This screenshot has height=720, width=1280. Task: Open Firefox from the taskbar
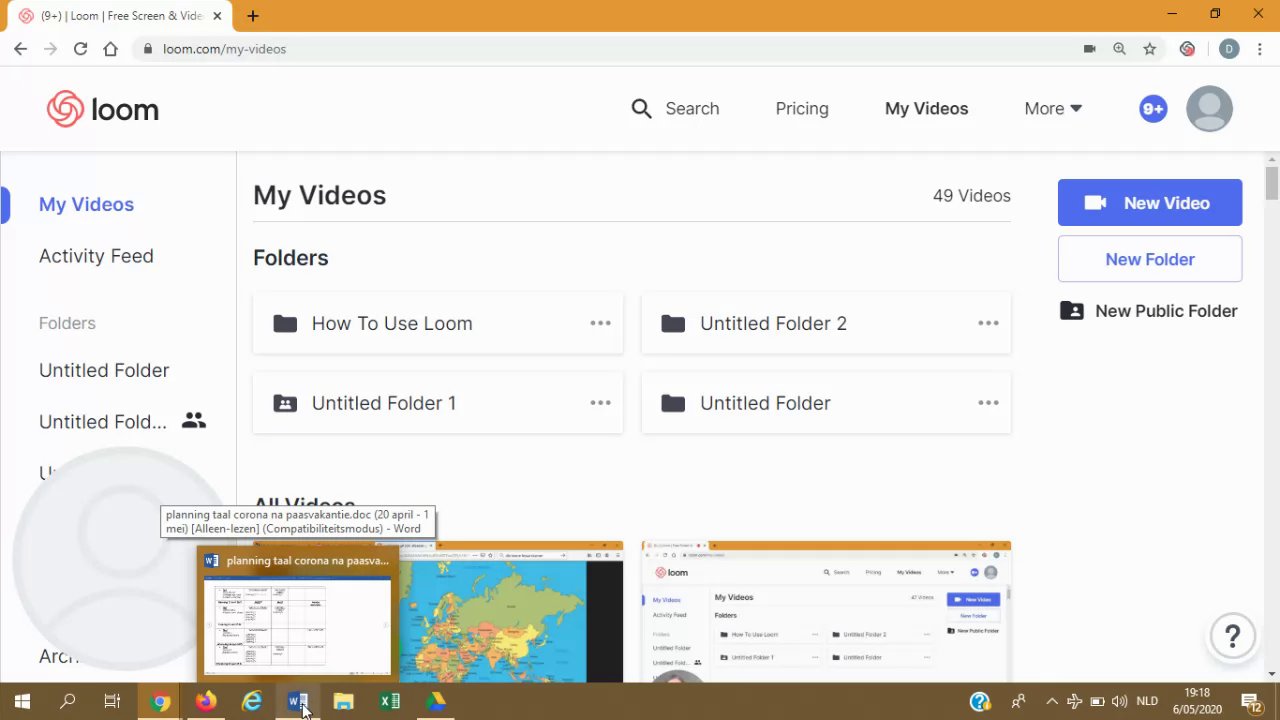tap(206, 702)
